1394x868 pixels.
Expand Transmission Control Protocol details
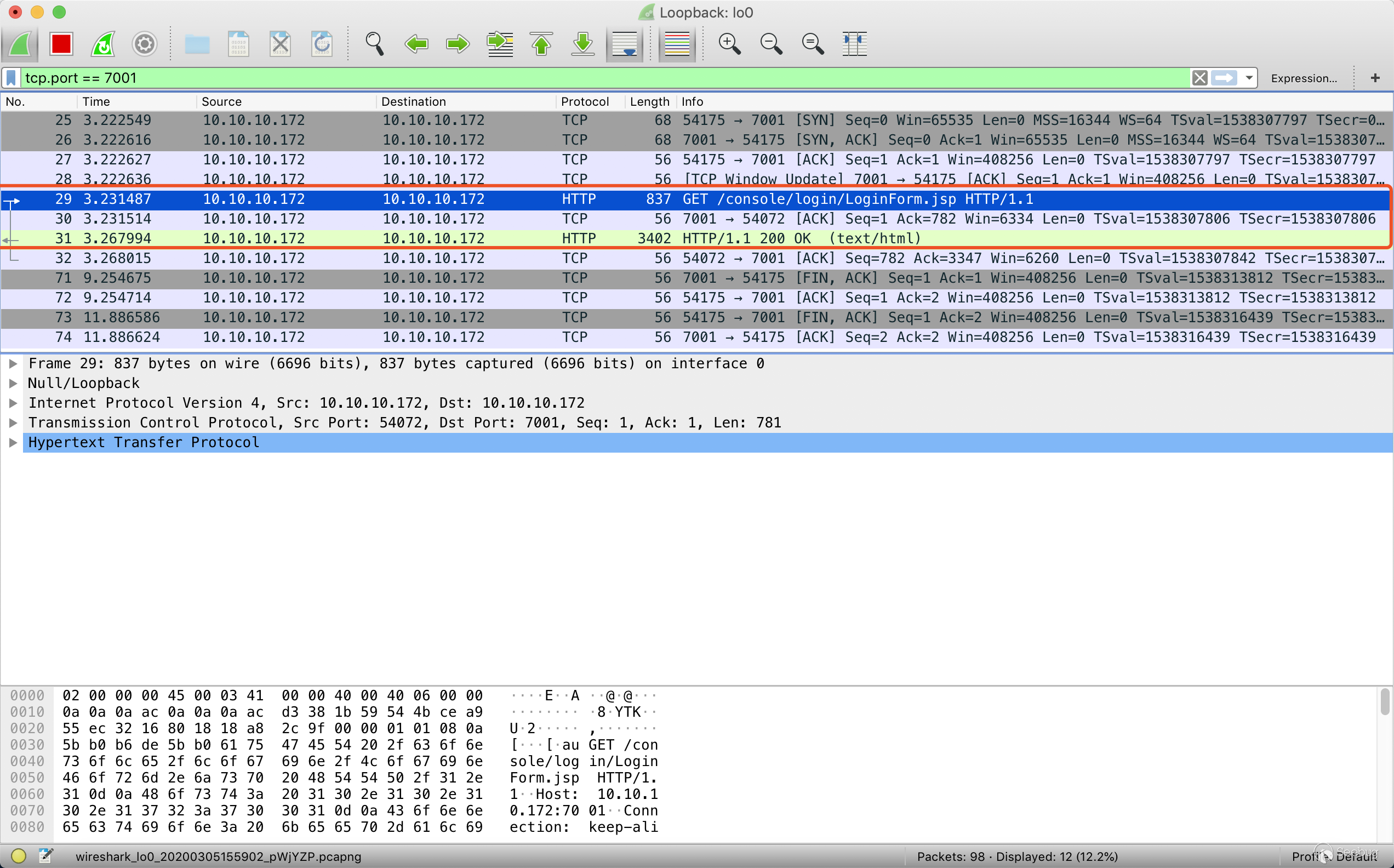point(13,423)
